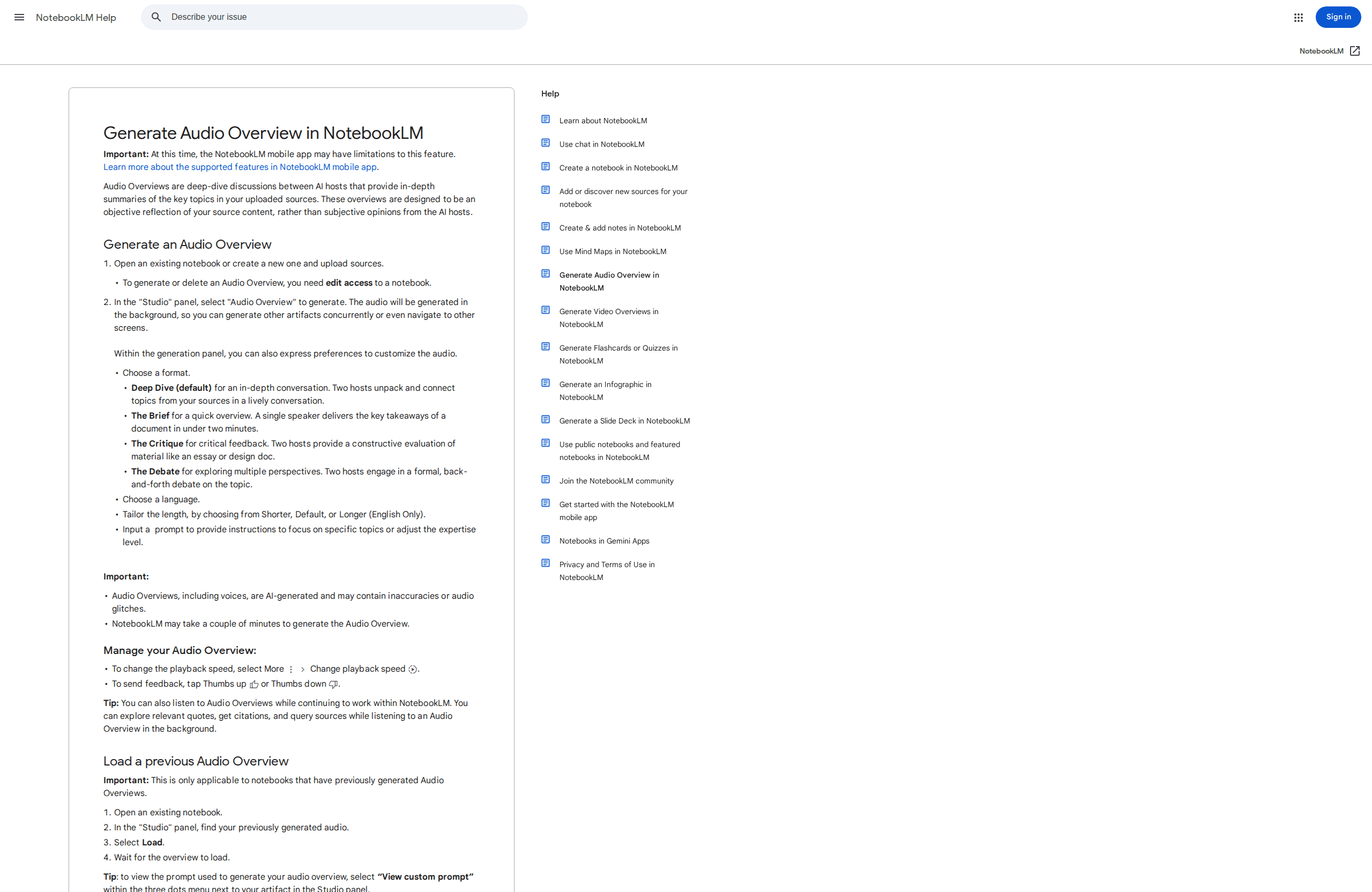Open Generate Video Overviews in NotebookLM article
This screenshot has height=892, width=1372.
pos(609,318)
